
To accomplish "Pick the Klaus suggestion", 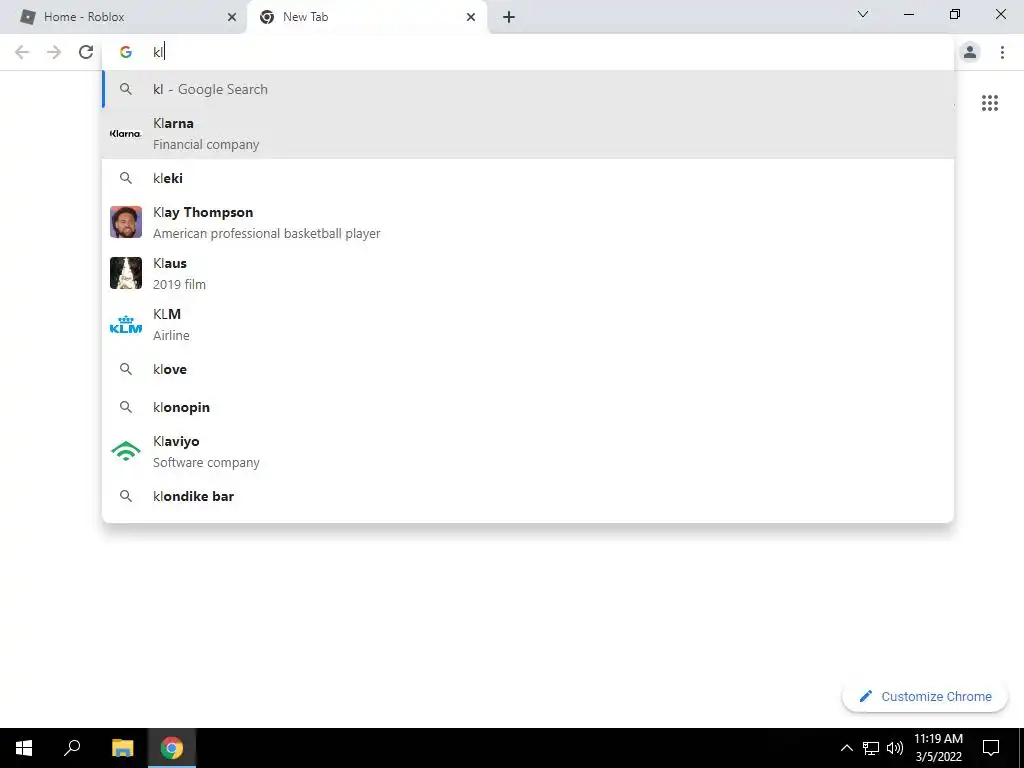I will coord(528,273).
